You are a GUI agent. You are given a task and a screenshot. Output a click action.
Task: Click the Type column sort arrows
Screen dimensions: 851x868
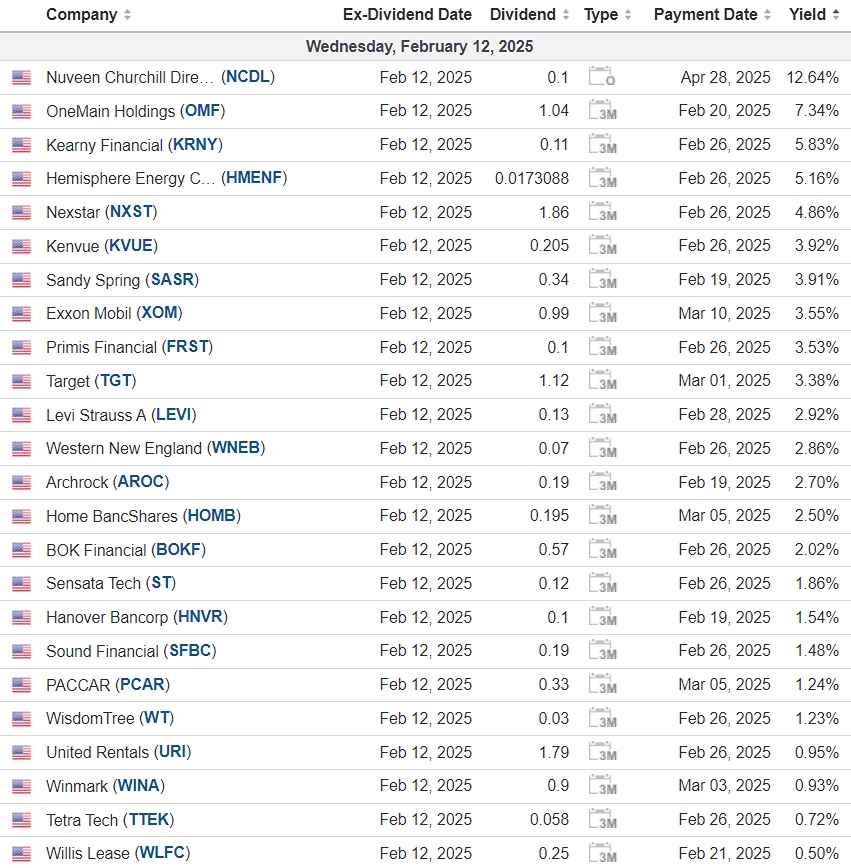pyautogui.click(x=628, y=15)
